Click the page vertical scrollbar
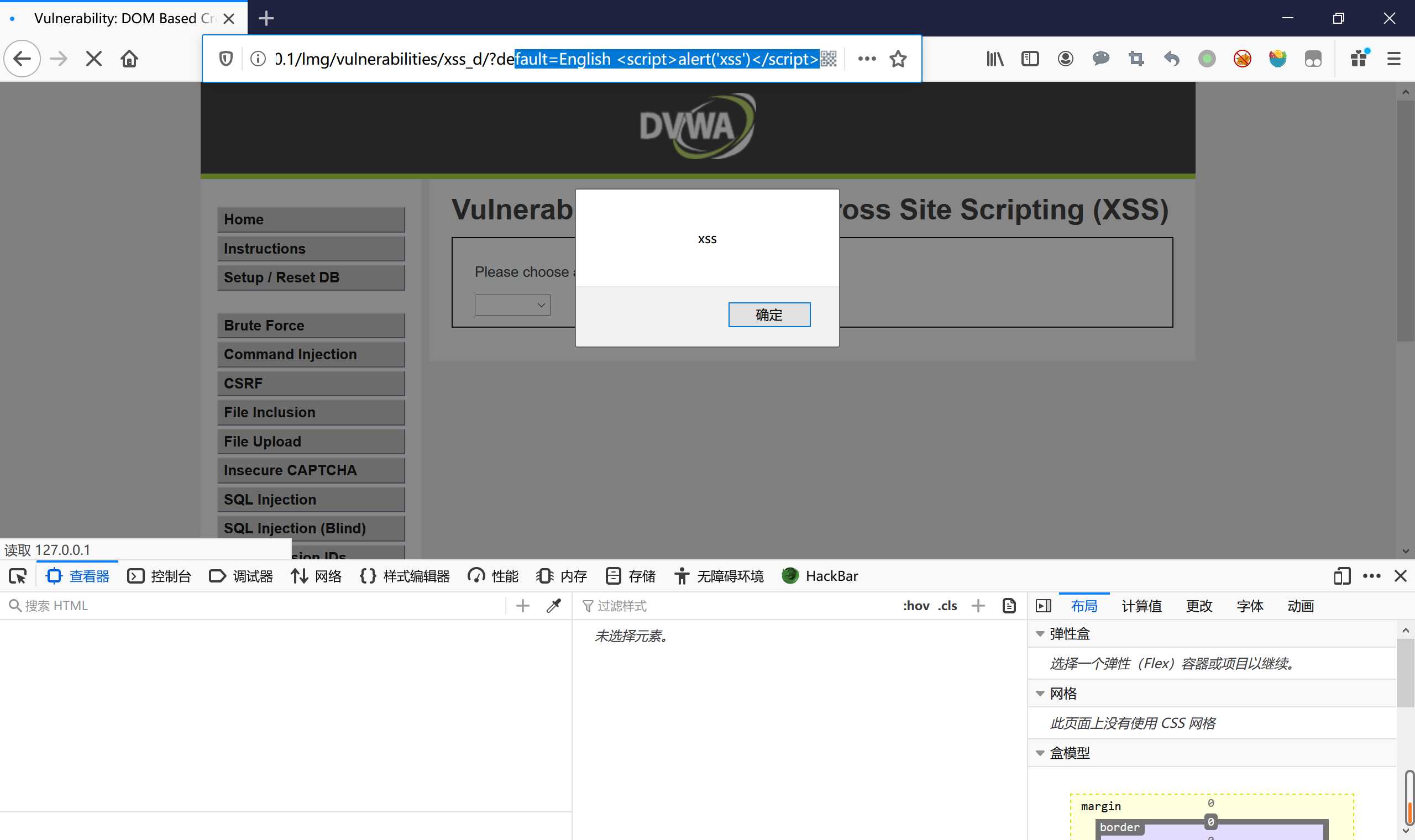The image size is (1415, 840). tap(1406, 221)
